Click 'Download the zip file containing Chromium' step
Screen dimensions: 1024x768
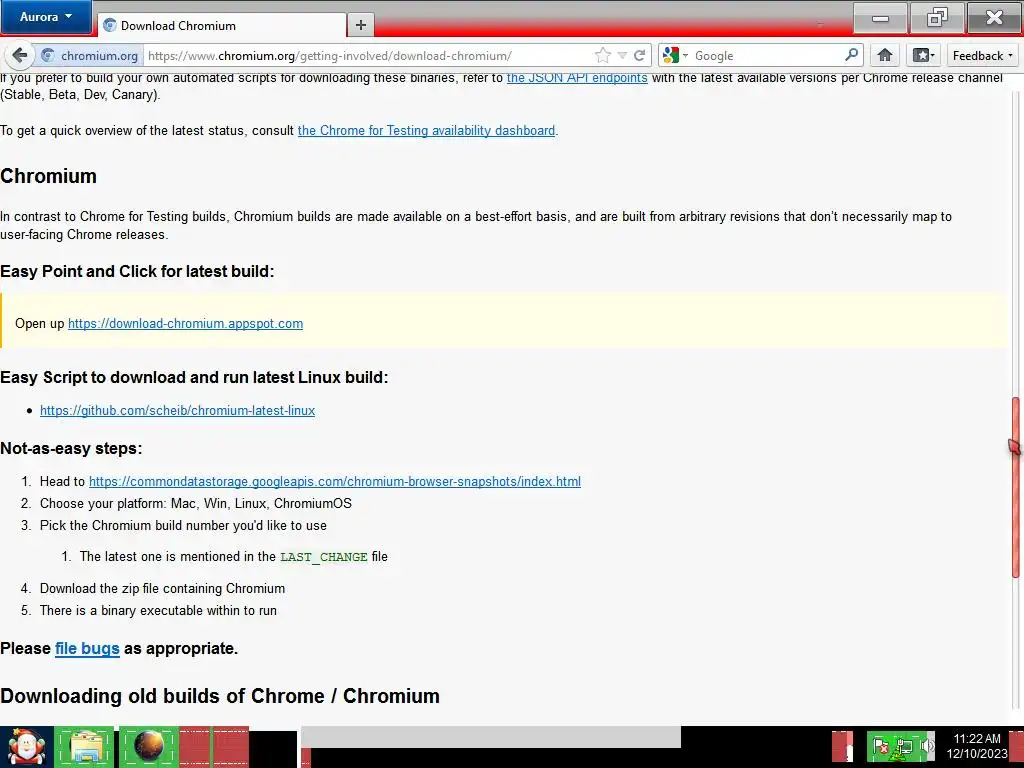coord(163,588)
